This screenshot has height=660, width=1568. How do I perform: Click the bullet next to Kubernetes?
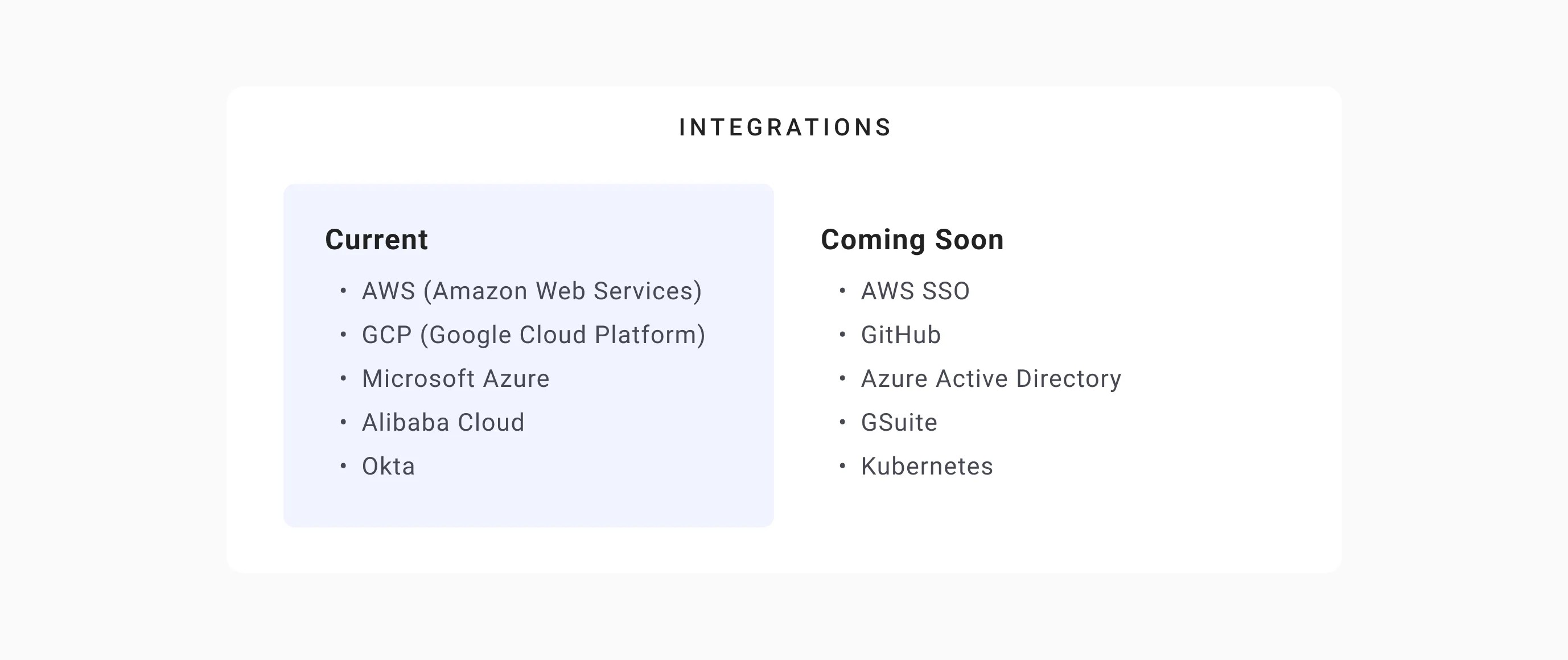[x=842, y=467]
